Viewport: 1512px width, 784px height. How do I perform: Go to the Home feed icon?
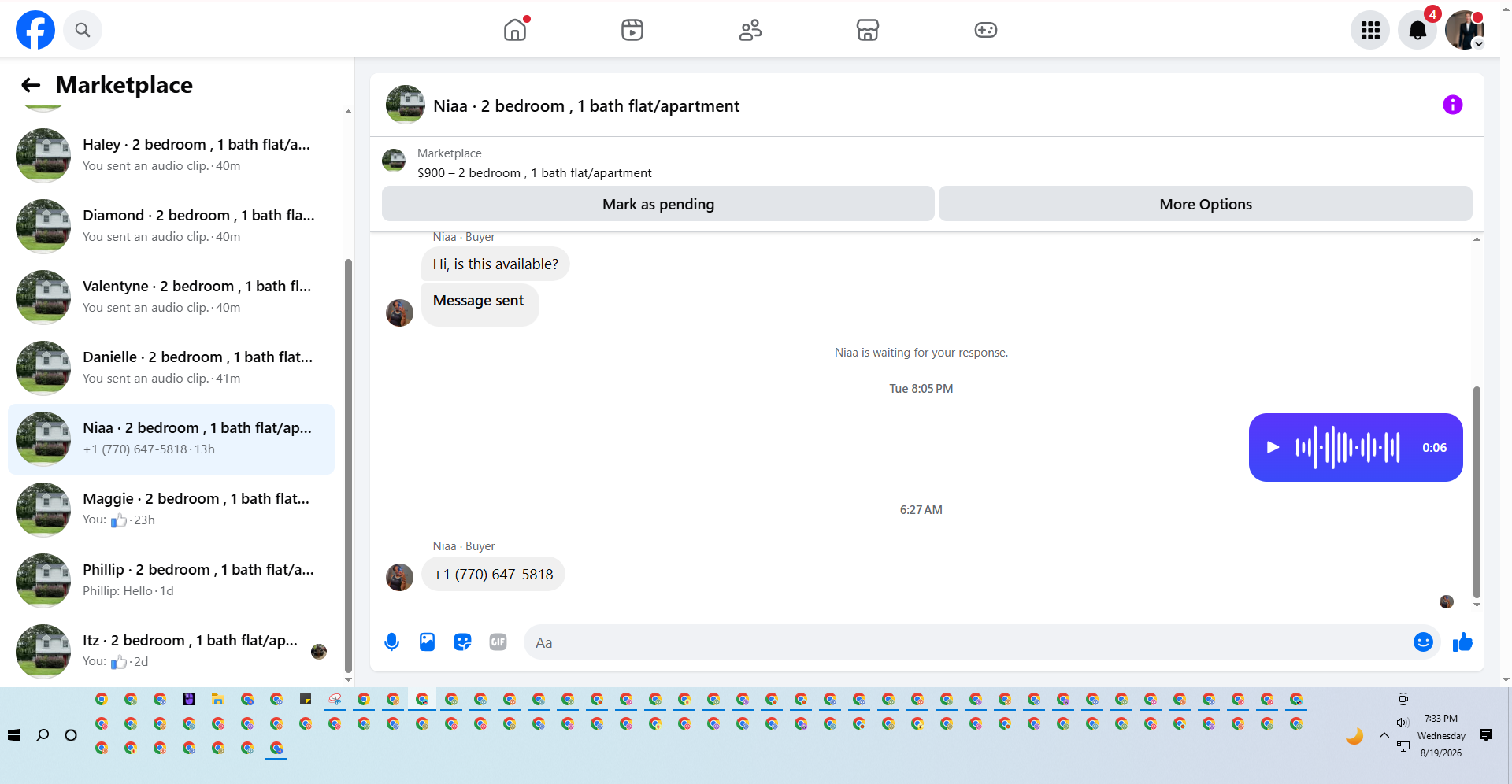[x=515, y=30]
